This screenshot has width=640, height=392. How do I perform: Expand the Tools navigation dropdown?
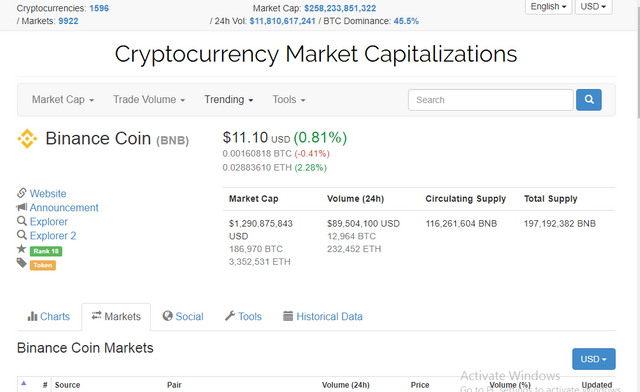click(x=289, y=100)
